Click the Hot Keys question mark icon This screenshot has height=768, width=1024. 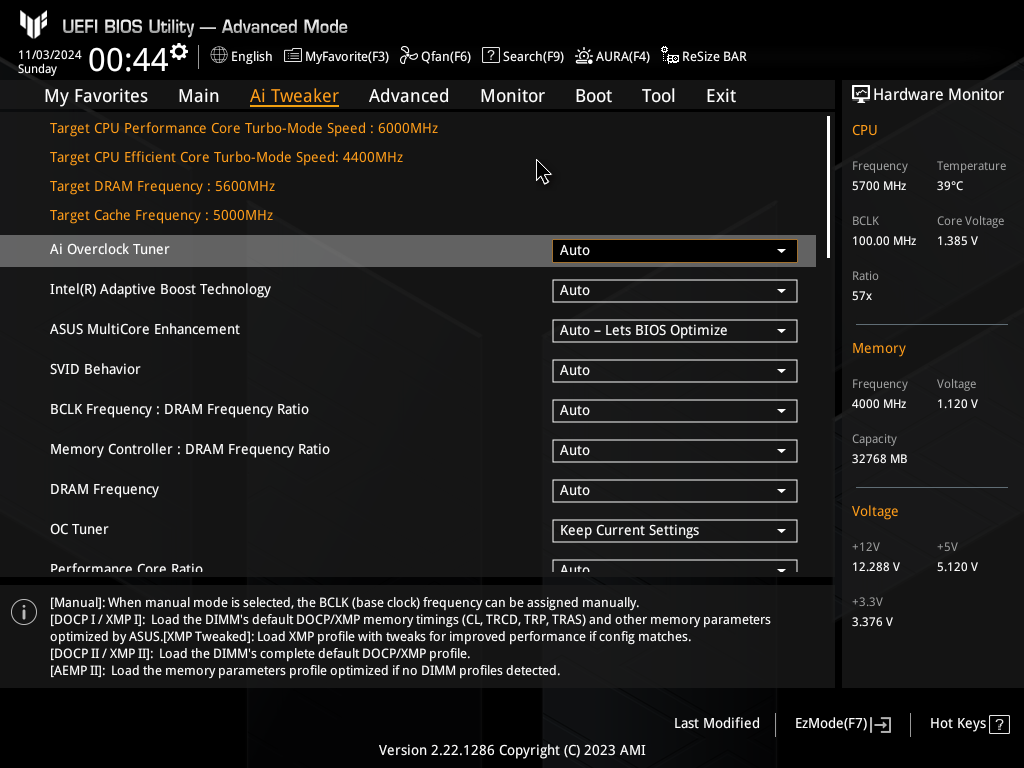click(x=999, y=724)
